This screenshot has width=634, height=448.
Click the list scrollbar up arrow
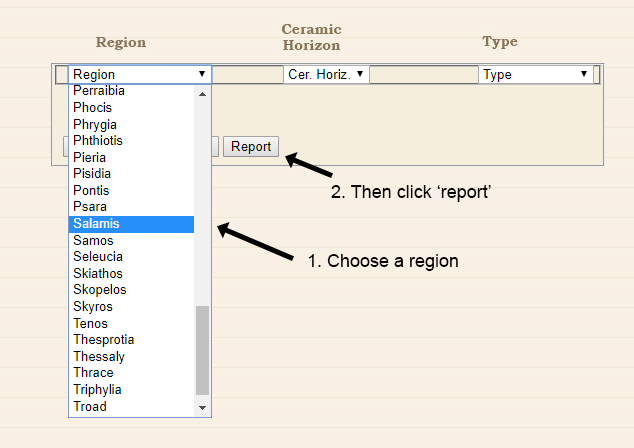tap(202, 93)
